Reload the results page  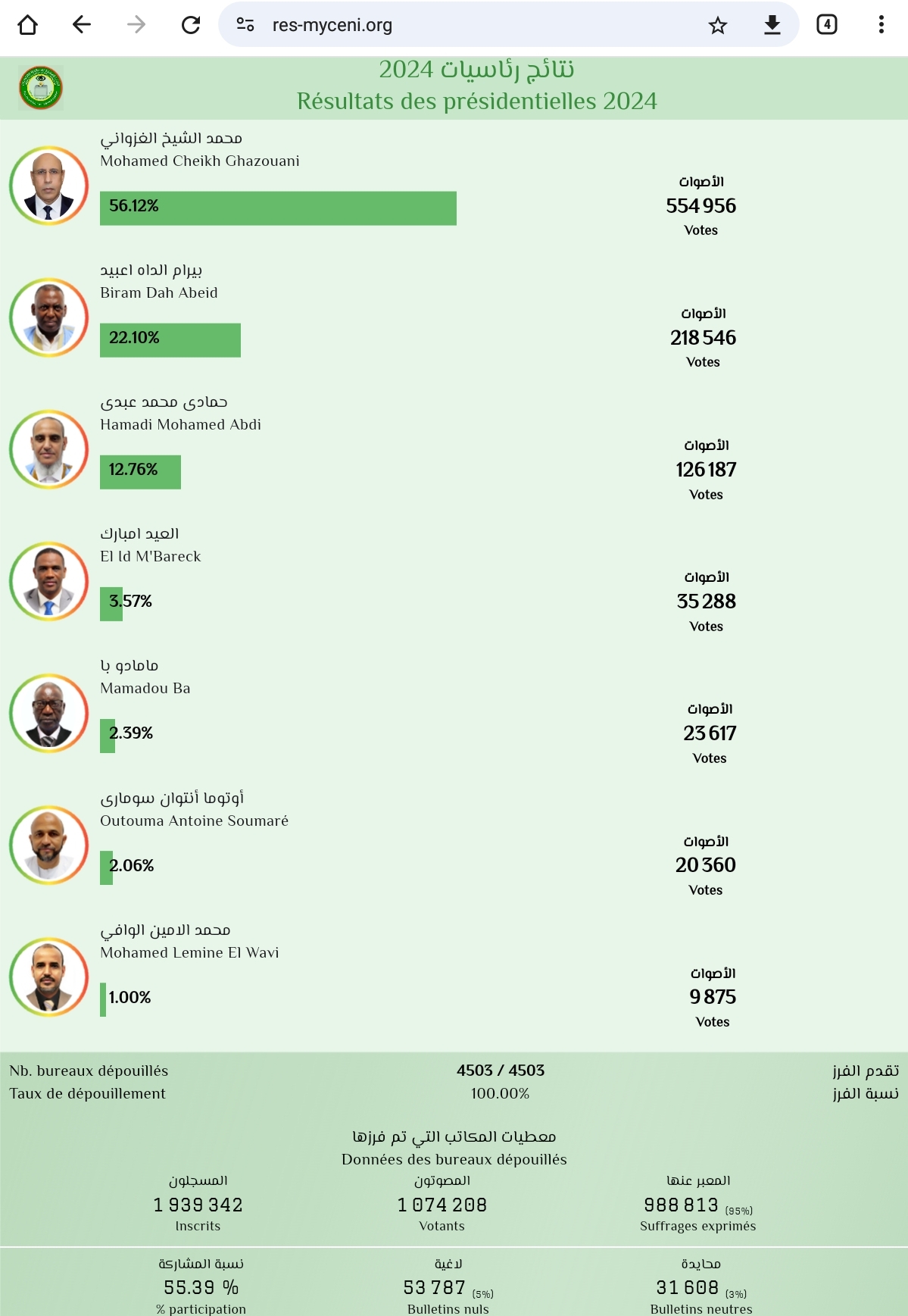click(191, 25)
